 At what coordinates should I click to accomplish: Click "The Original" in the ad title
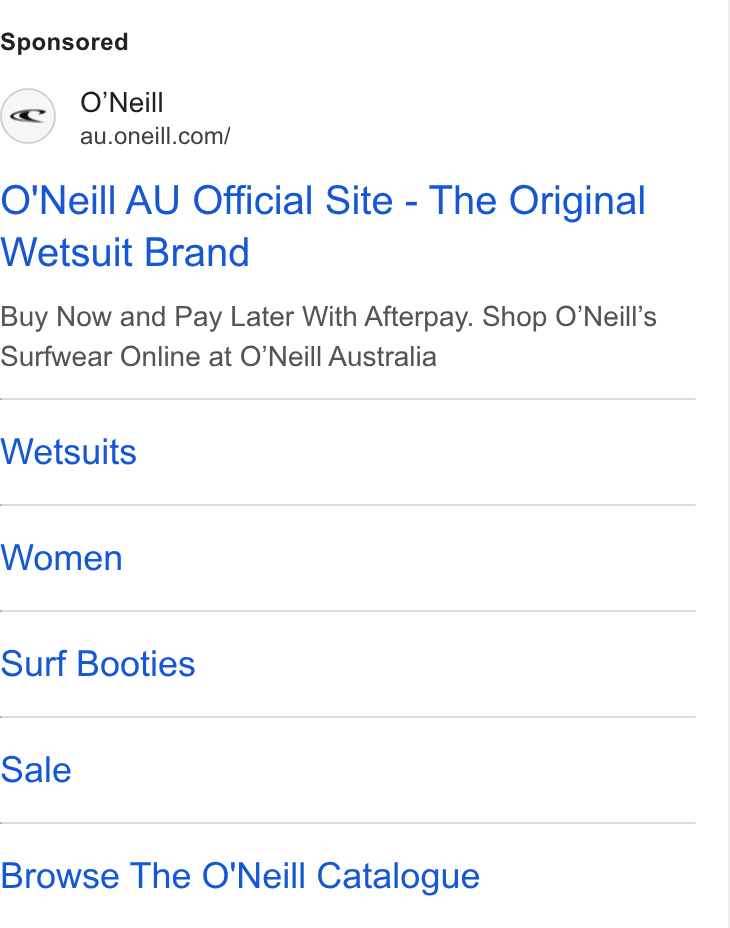coord(537,201)
